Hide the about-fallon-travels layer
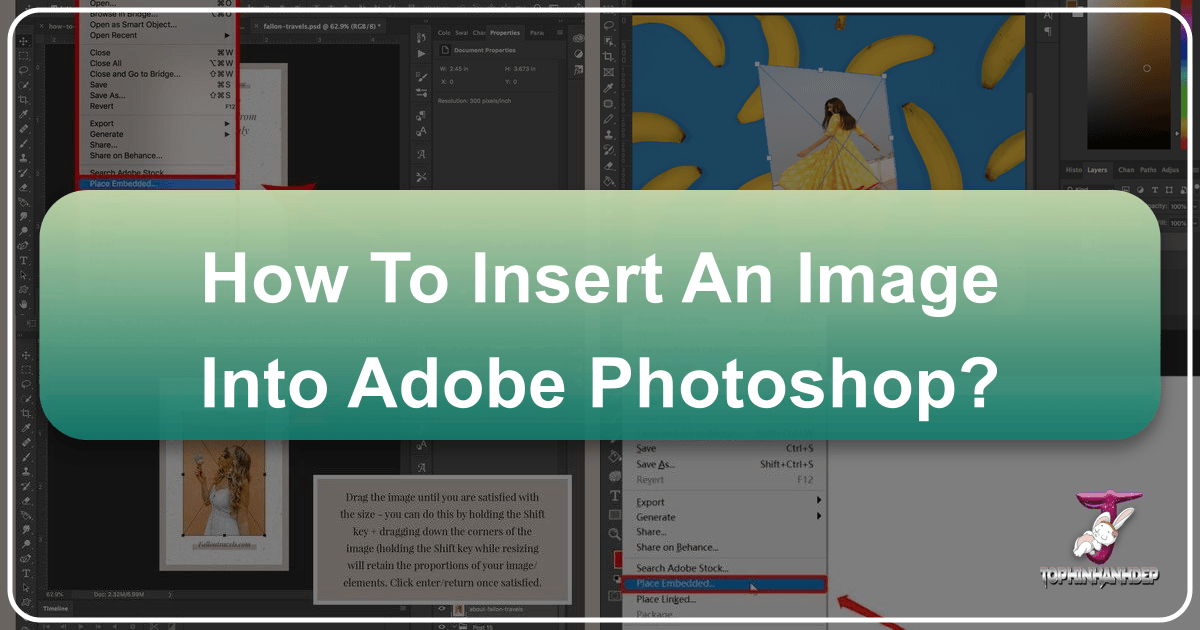1200x630 pixels. pyautogui.click(x=444, y=609)
